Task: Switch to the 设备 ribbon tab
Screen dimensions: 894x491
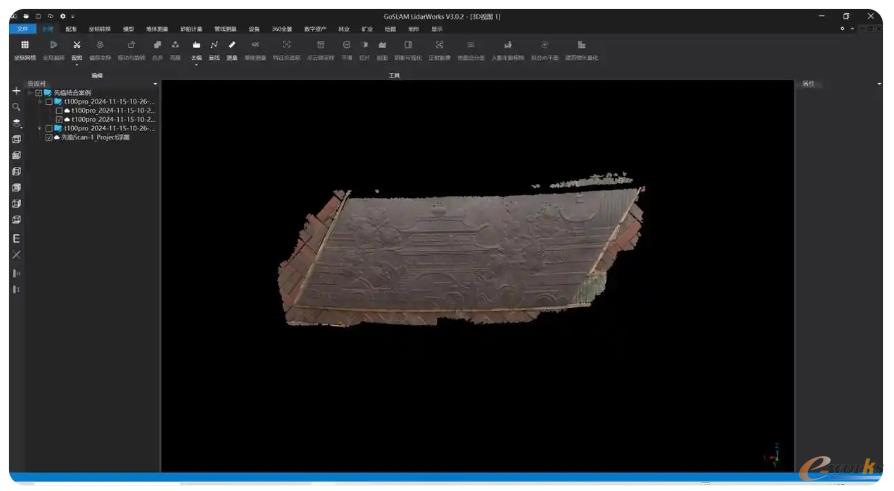Action: pyautogui.click(x=254, y=29)
